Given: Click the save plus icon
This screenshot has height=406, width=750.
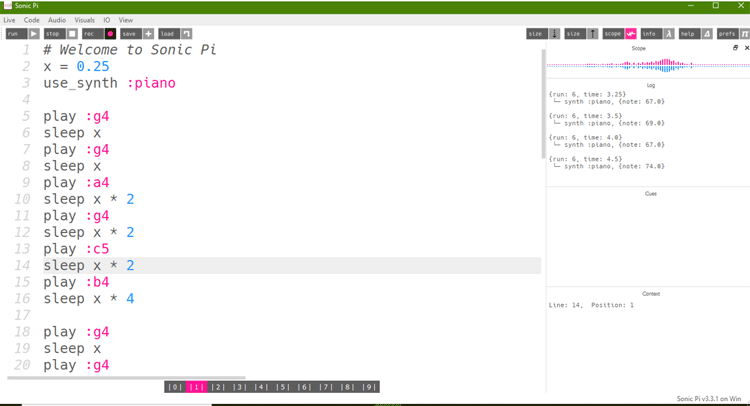Looking at the screenshot, I should pos(148,33).
